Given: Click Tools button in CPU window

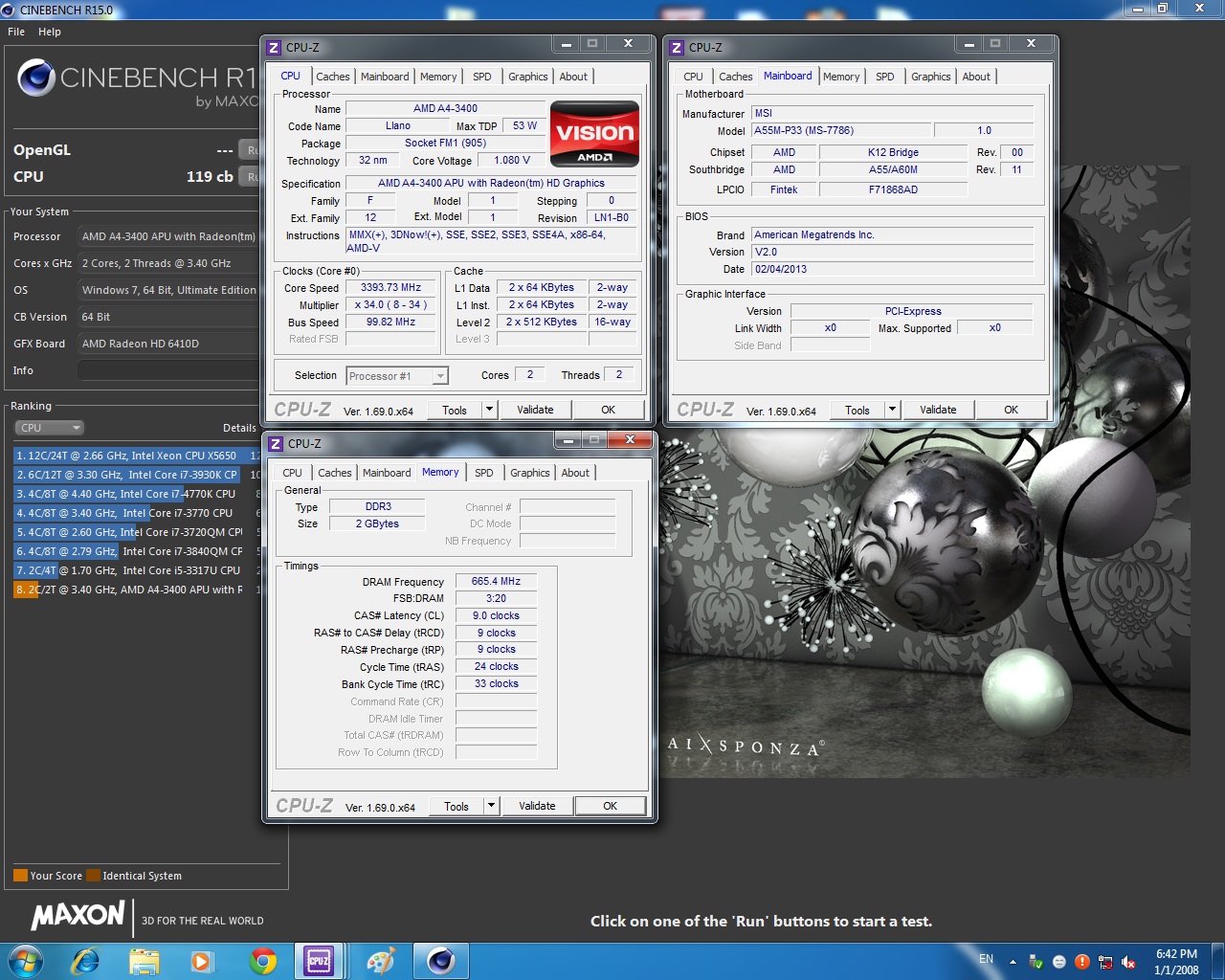Looking at the screenshot, I should [455, 410].
